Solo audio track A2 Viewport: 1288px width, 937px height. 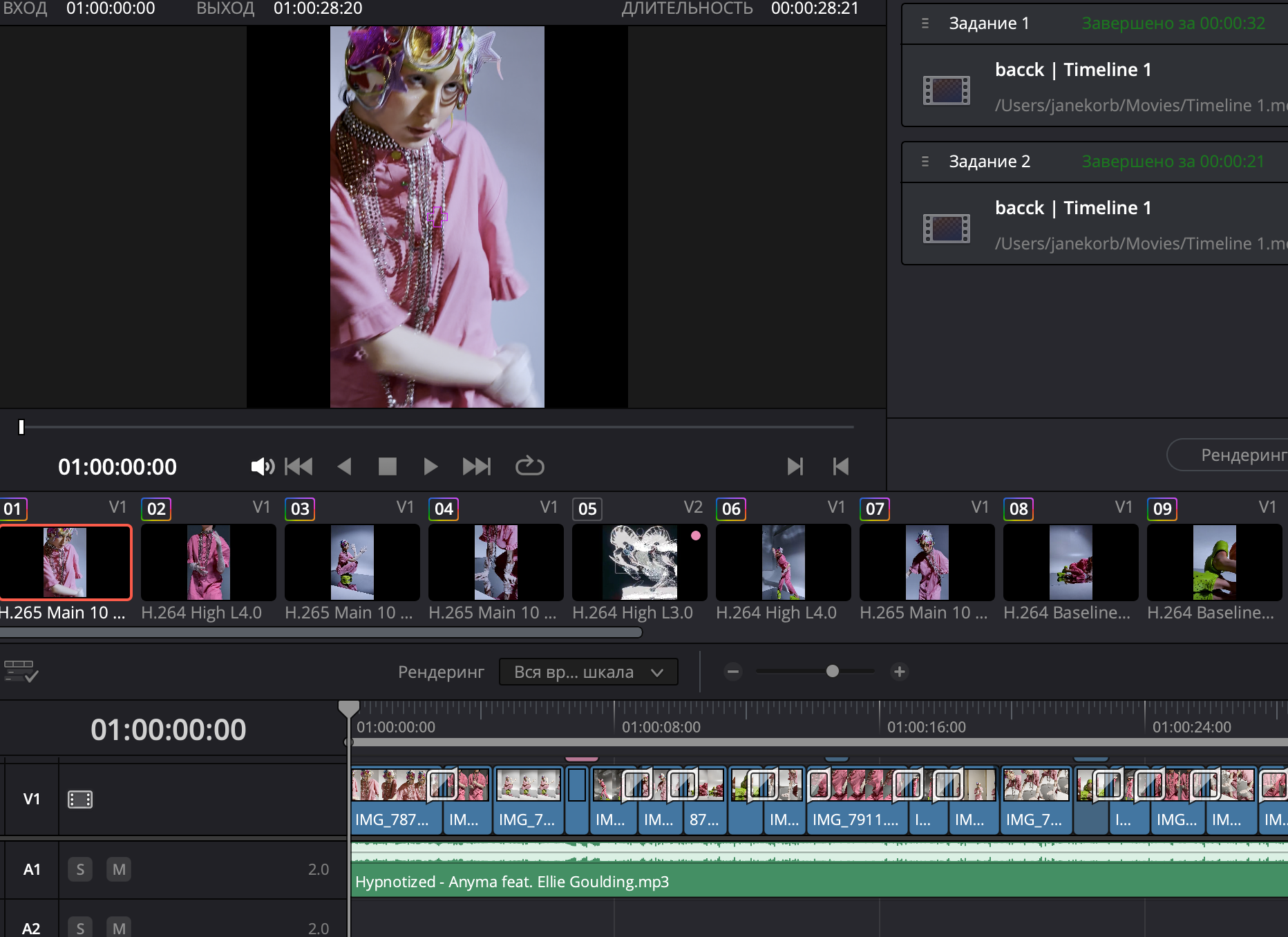point(80,927)
